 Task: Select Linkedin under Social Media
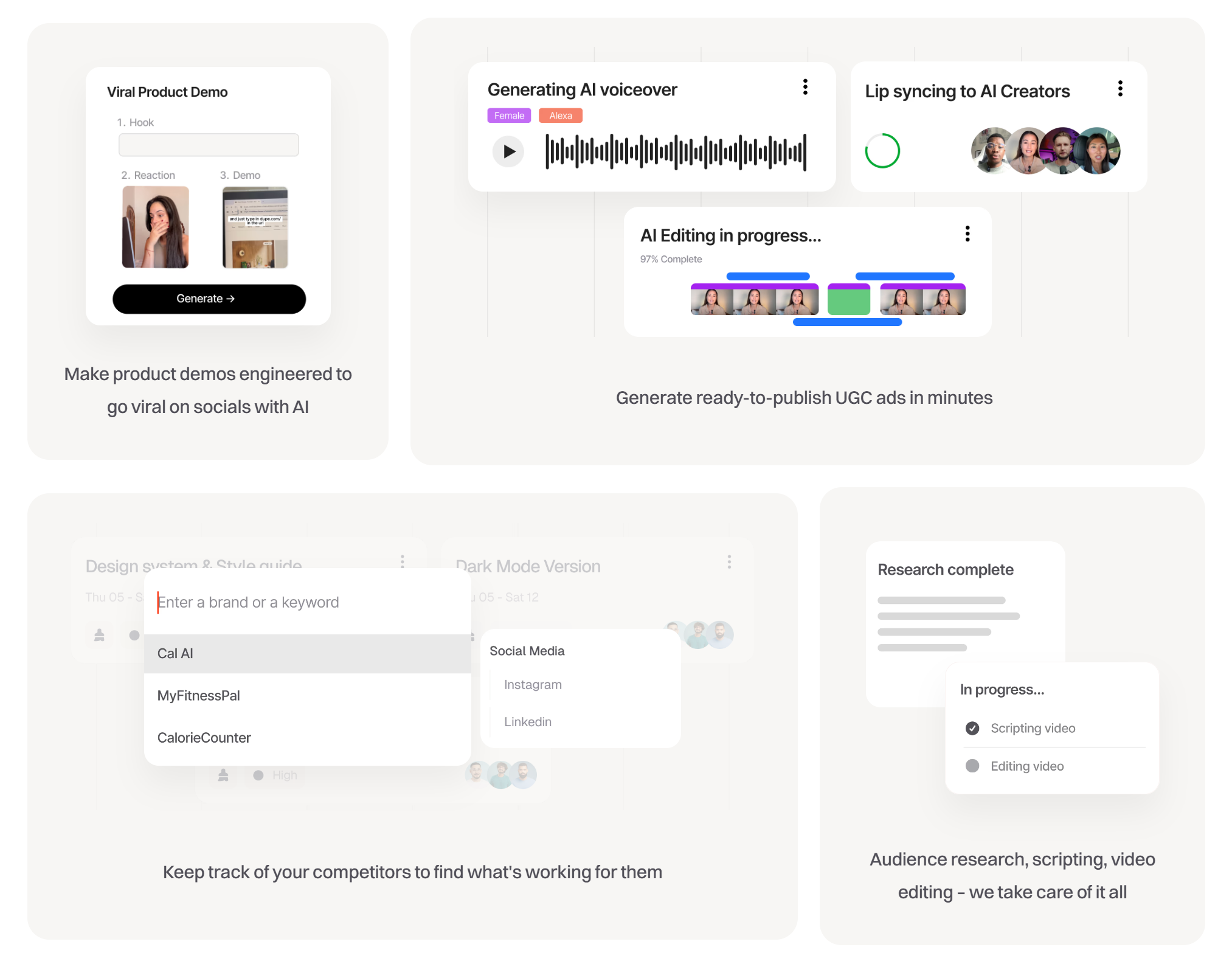[x=528, y=721]
